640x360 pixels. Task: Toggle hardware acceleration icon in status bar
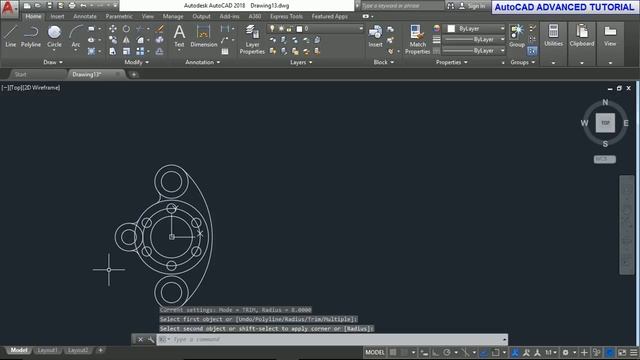(609, 352)
